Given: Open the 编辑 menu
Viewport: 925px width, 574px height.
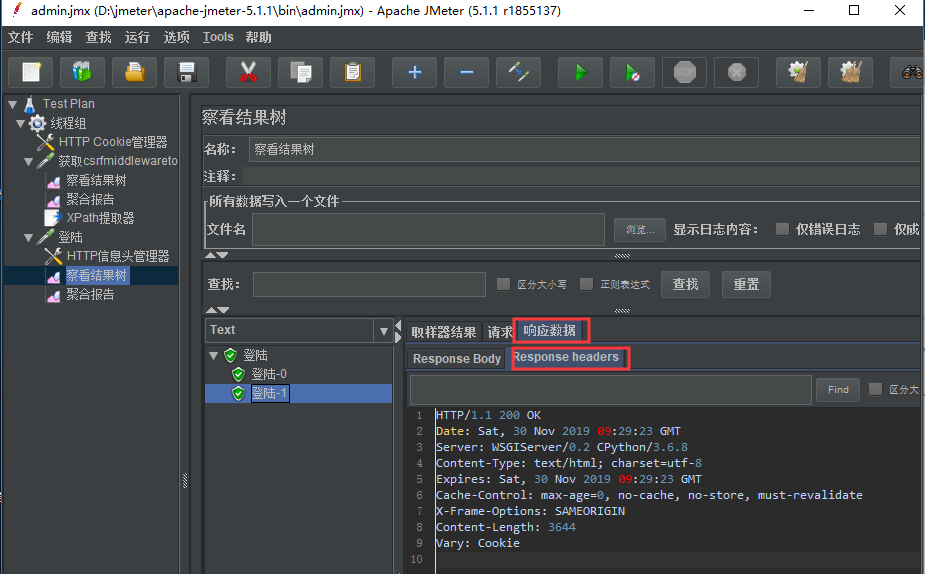Looking at the screenshot, I should coord(59,37).
